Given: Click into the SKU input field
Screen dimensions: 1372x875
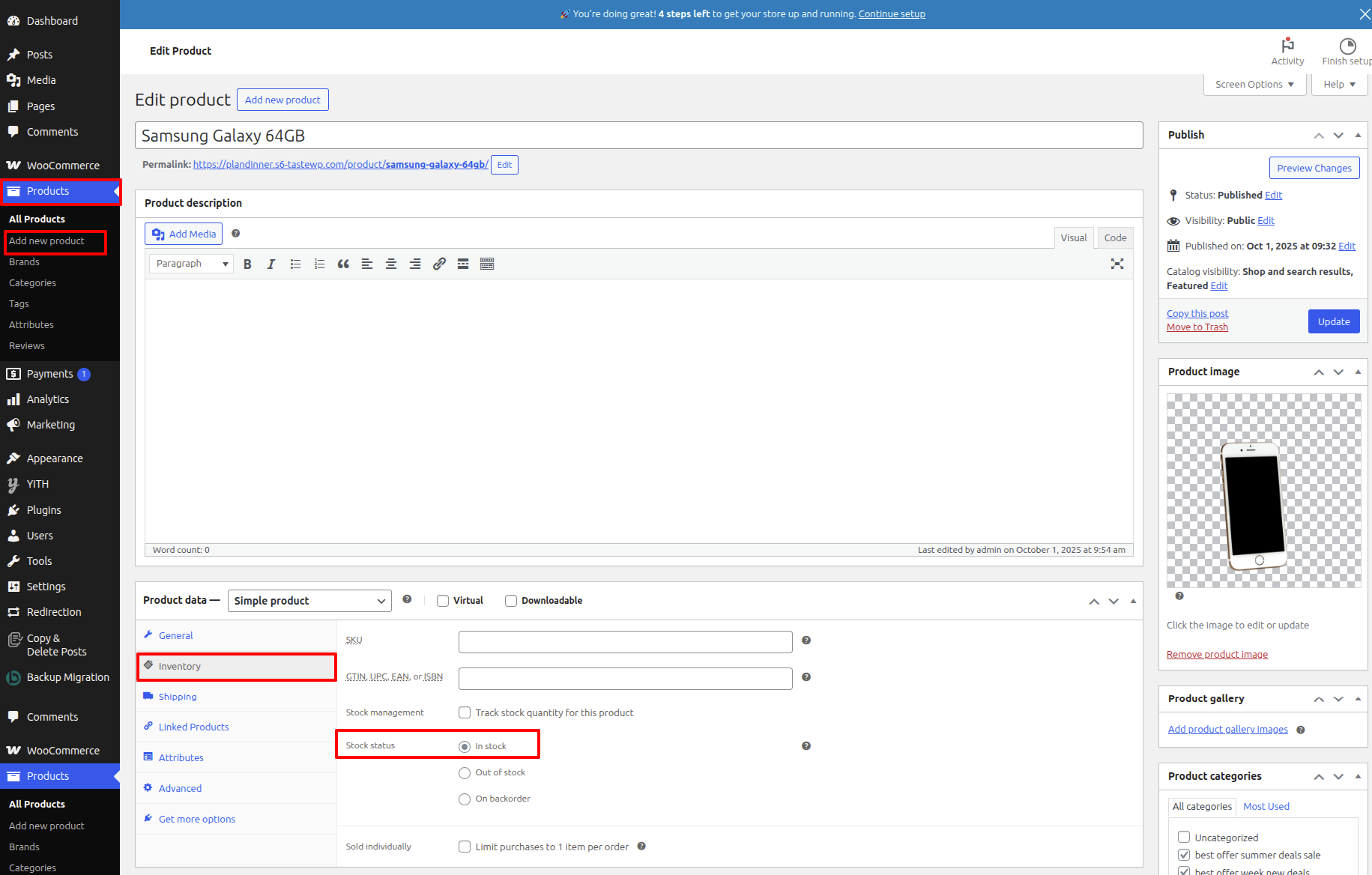Looking at the screenshot, I should pyautogui.click(x=625, y=642).
